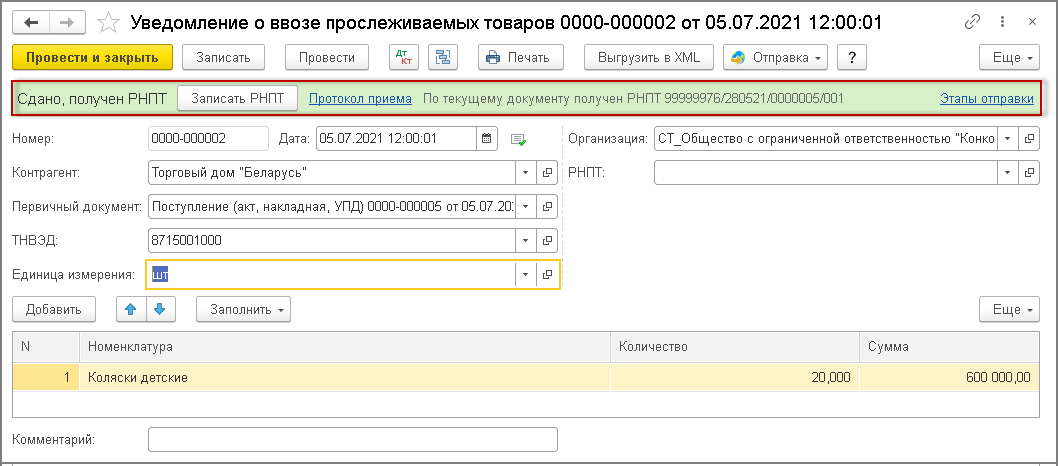
Task: Open the table's Еще menu
Action: pyautogui.click(x=1009, y=309)
